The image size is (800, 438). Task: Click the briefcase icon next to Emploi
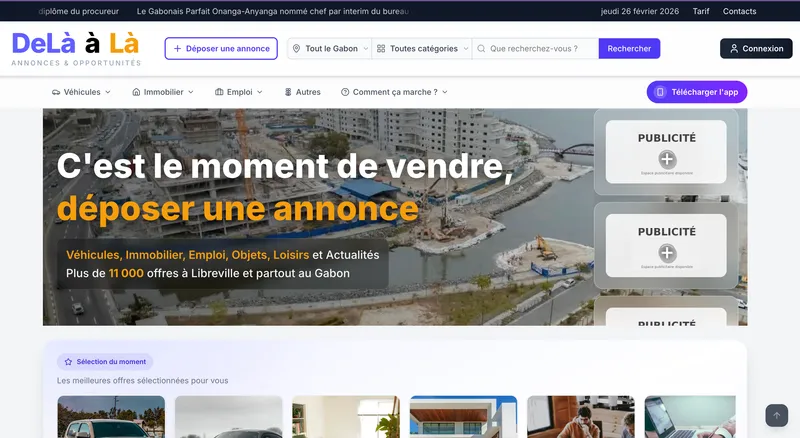click(x=219, y=92)
